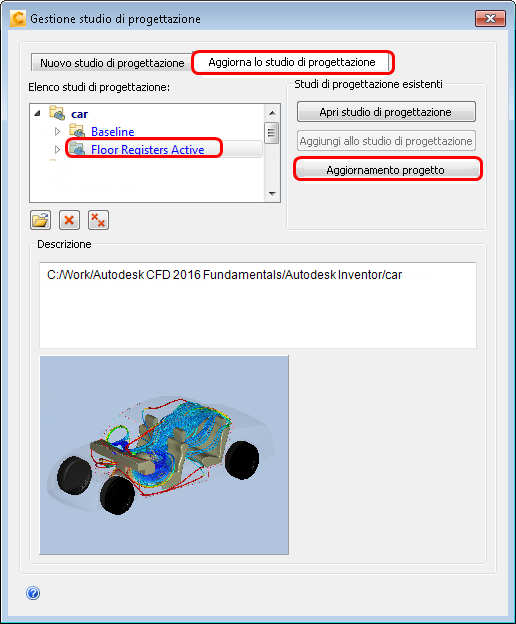The height and width of the screenshot is (624, 516).
Task: Click the Descrizione path text field
Action: (258, 305)
